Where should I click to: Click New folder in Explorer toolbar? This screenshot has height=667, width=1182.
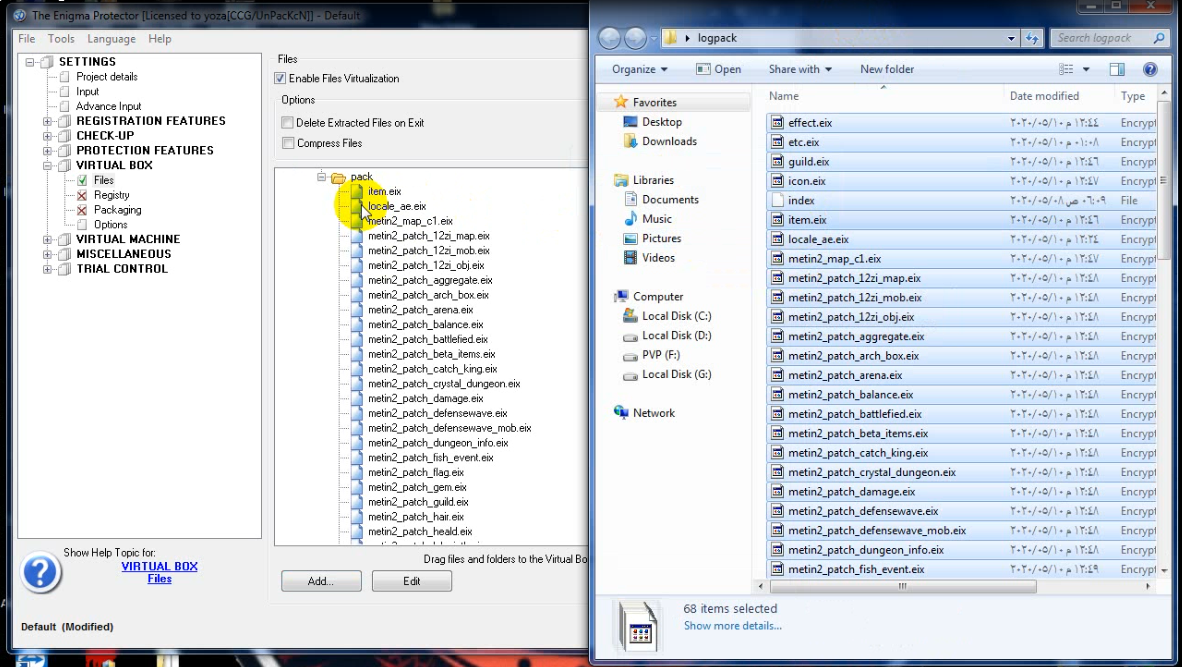(887, 69)
